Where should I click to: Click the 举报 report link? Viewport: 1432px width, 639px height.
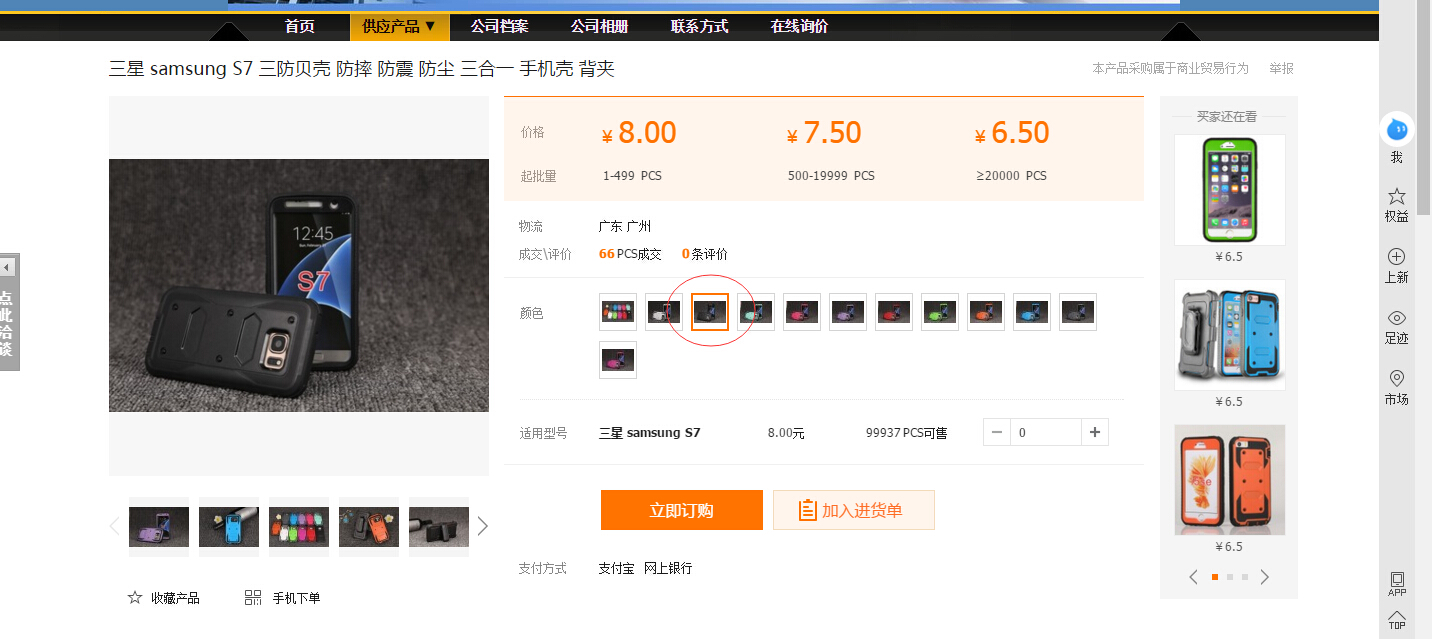point(1281,68)
